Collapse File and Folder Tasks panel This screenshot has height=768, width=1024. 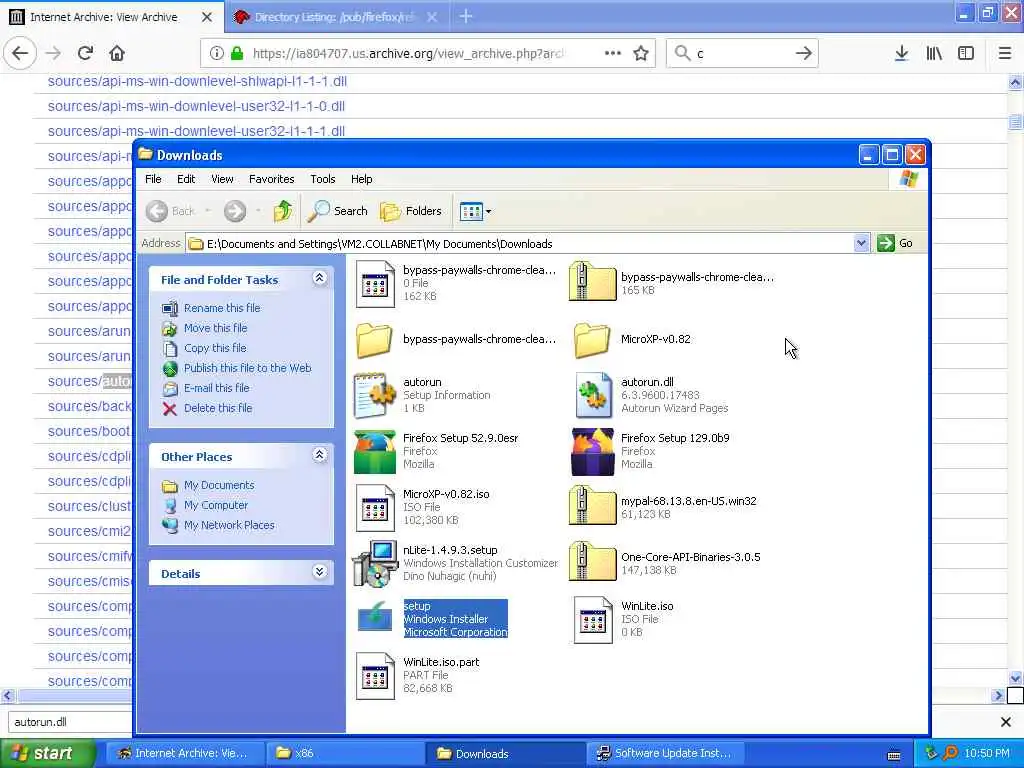(x=319, y=278)
